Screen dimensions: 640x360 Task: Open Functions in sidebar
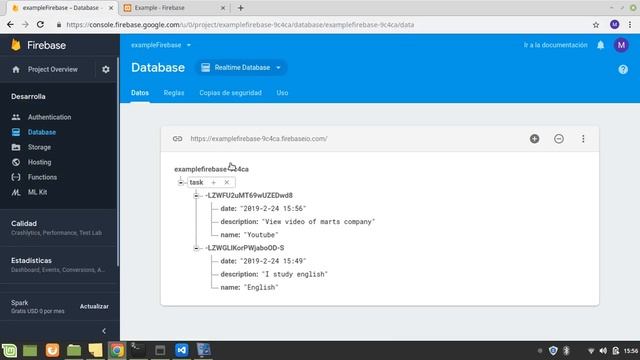(42, 177)
